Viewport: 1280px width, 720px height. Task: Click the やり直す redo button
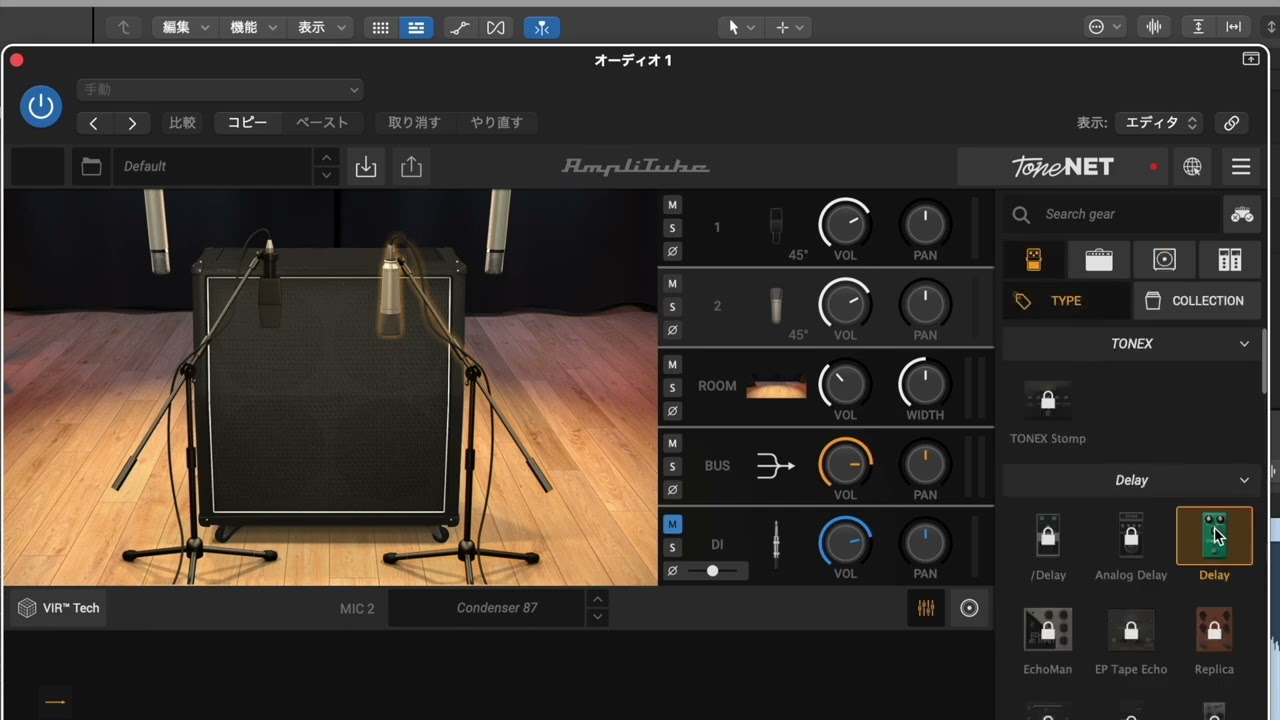[496, 123]
